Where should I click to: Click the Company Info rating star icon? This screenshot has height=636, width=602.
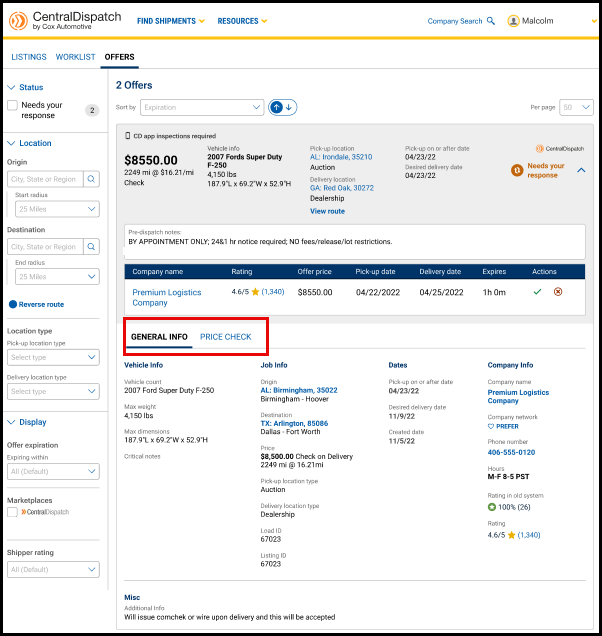[x=511, y=535]
